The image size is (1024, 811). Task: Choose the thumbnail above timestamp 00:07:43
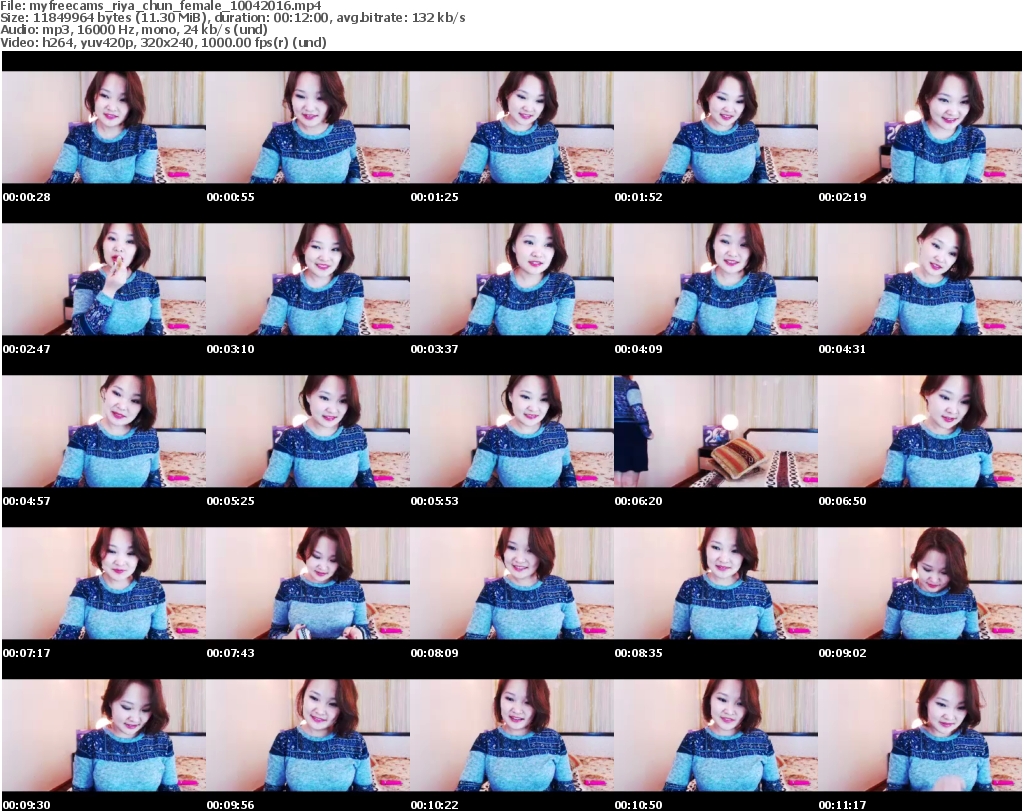[x=308, y=583]
